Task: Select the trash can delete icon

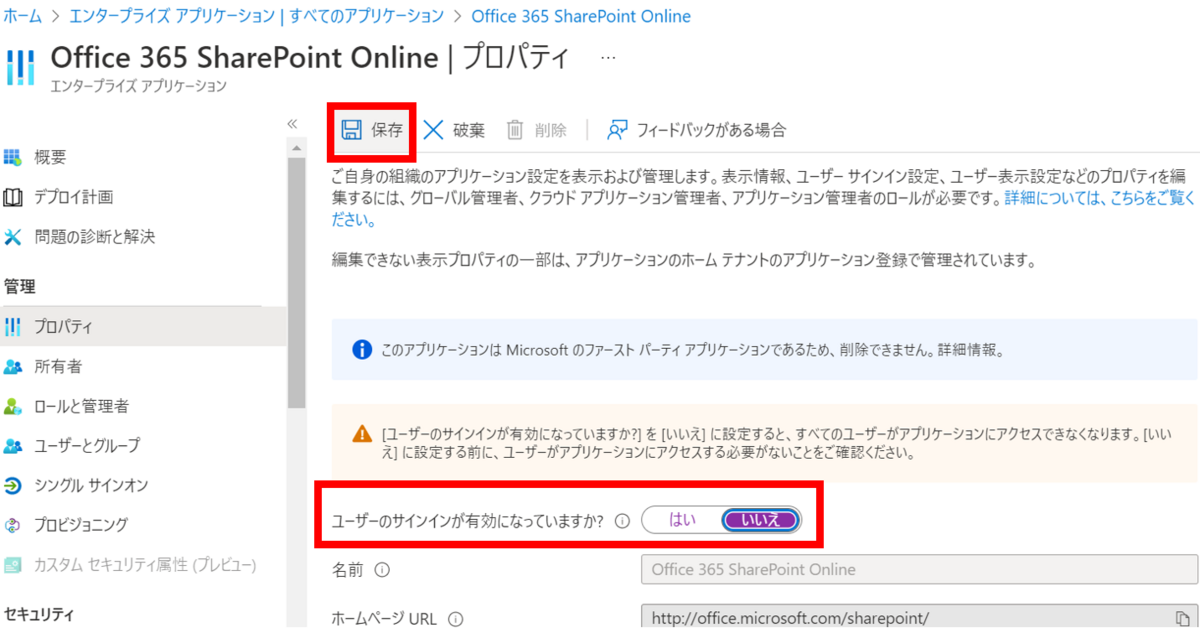Action: pos(515,130)
